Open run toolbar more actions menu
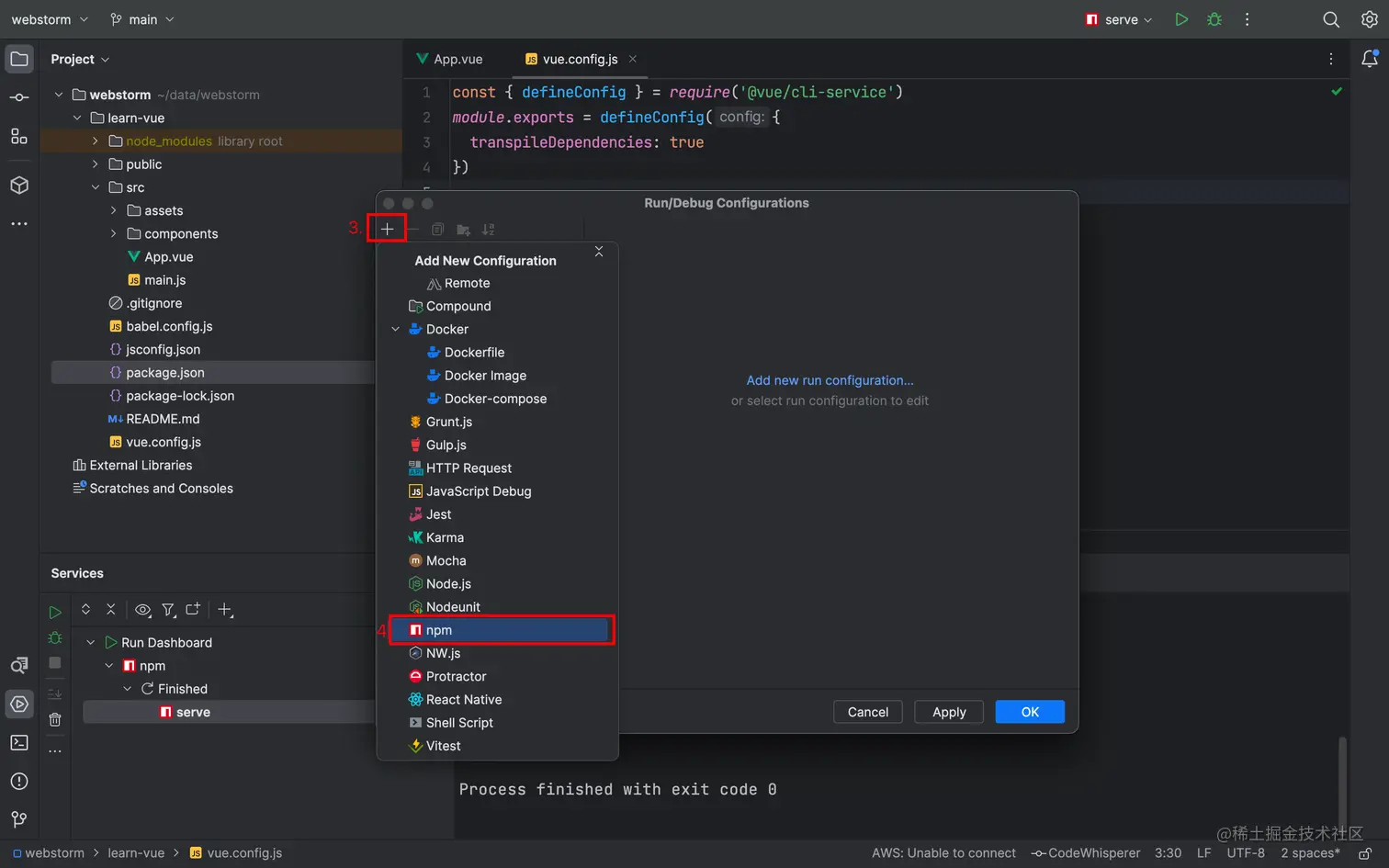1389x868 pixels. [1247, 19]
